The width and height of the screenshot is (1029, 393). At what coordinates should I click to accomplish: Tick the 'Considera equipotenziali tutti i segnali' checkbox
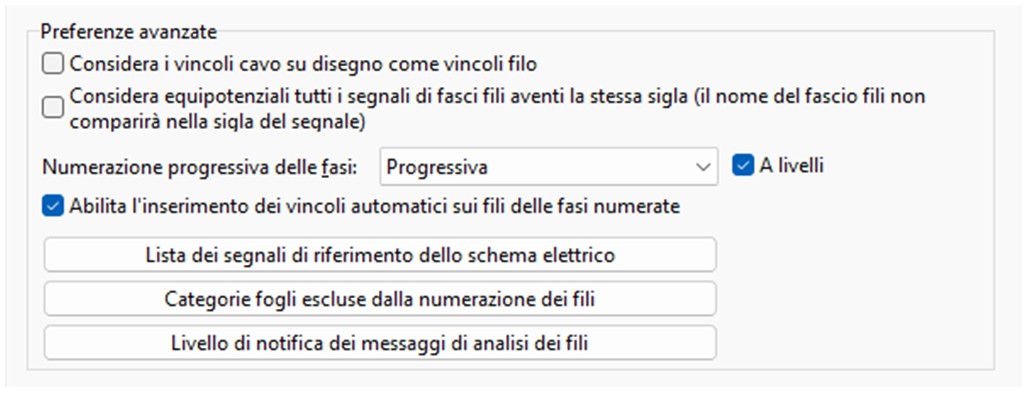click(x=52, y=108)
